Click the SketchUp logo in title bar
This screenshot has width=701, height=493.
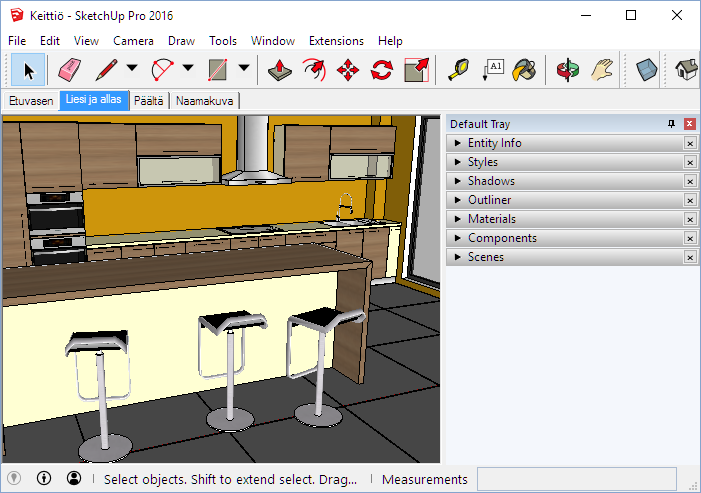point(17,15)
